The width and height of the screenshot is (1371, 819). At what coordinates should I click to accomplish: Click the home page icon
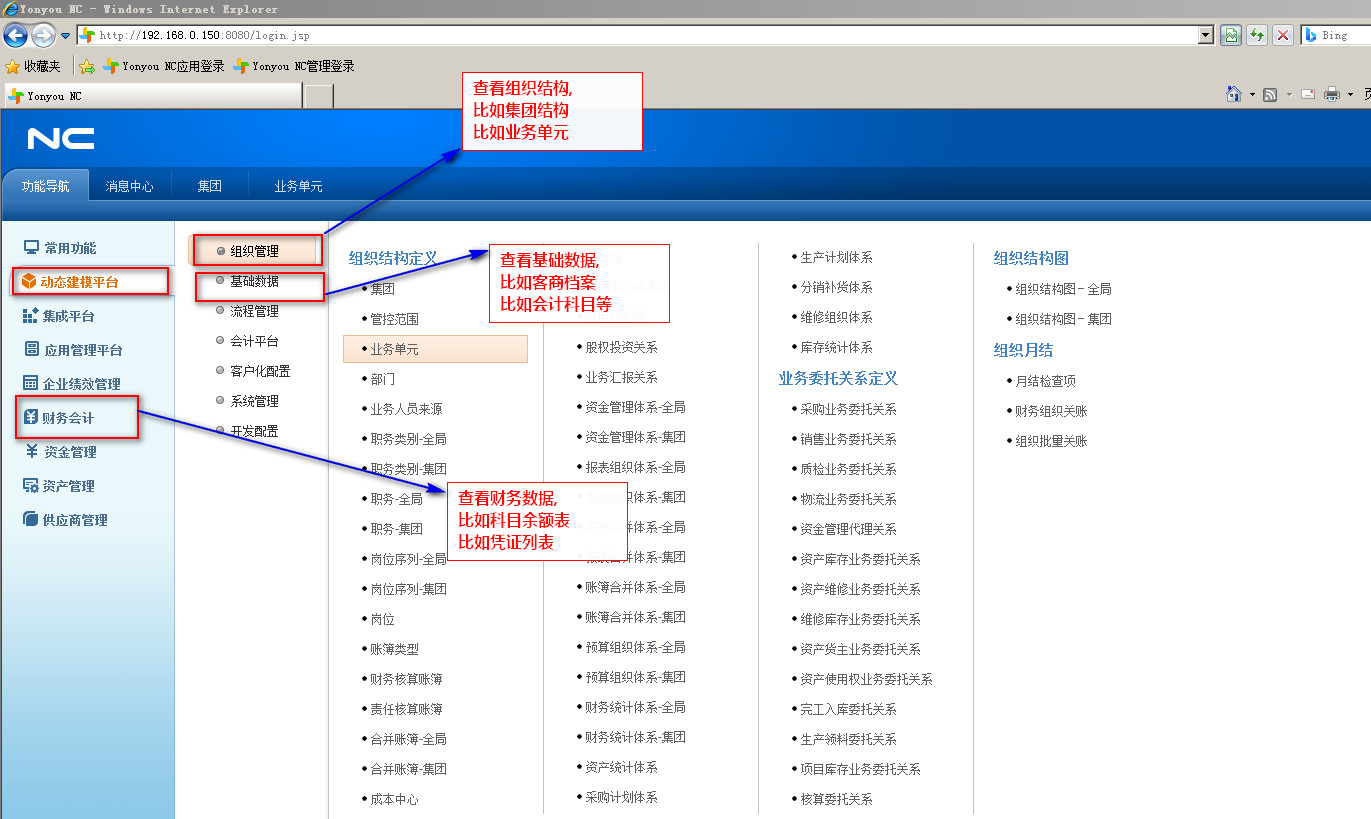coord(1234,94)
